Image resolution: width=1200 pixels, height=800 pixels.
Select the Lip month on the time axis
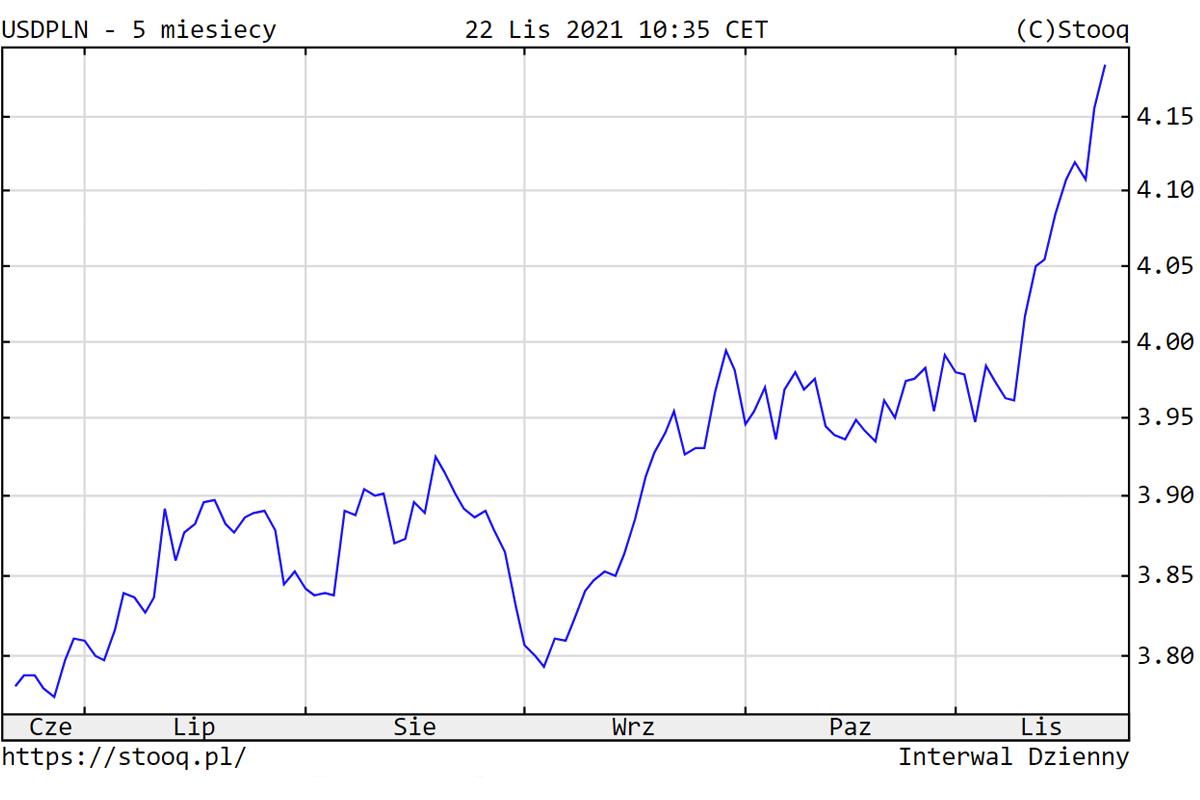pyautogui.click(x=194, y=727)
